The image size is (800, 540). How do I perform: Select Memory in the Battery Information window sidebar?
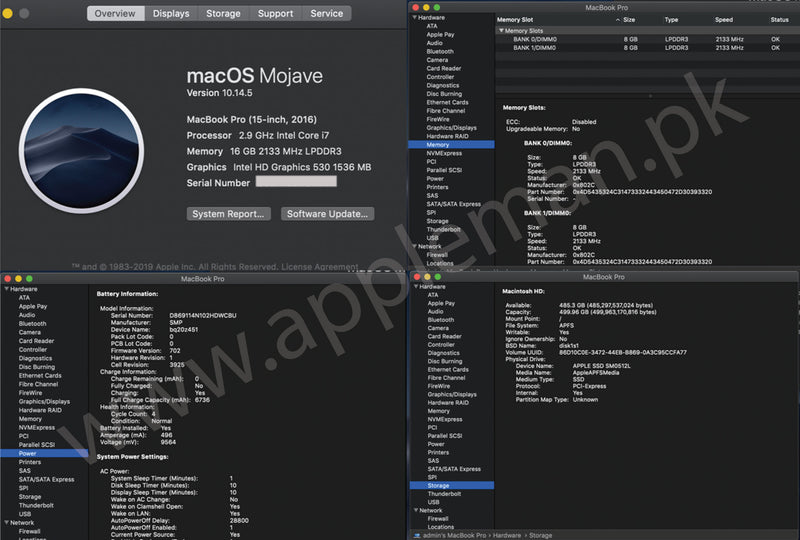point(30,419)
